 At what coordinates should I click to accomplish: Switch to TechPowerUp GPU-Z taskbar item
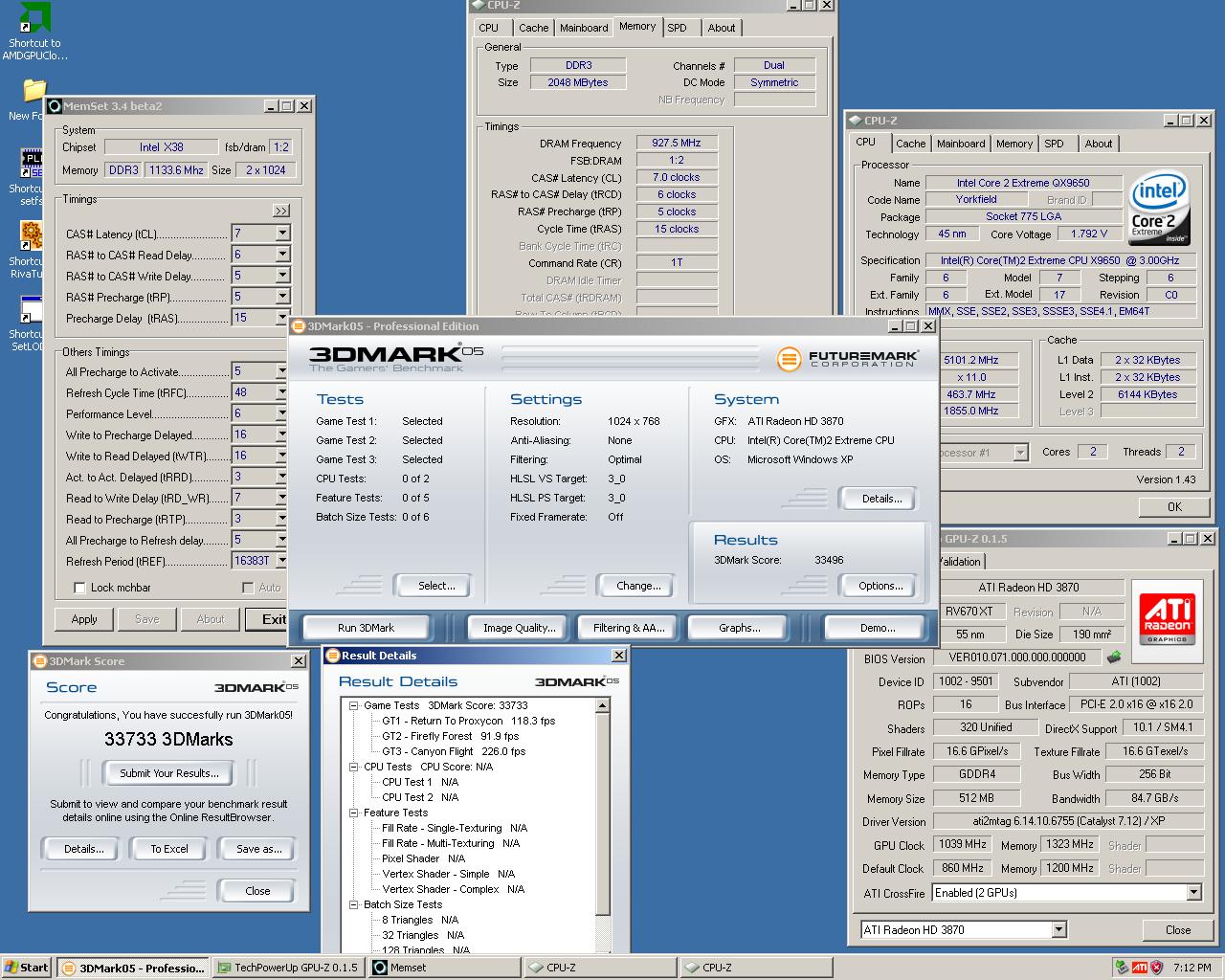pos(288,968)
